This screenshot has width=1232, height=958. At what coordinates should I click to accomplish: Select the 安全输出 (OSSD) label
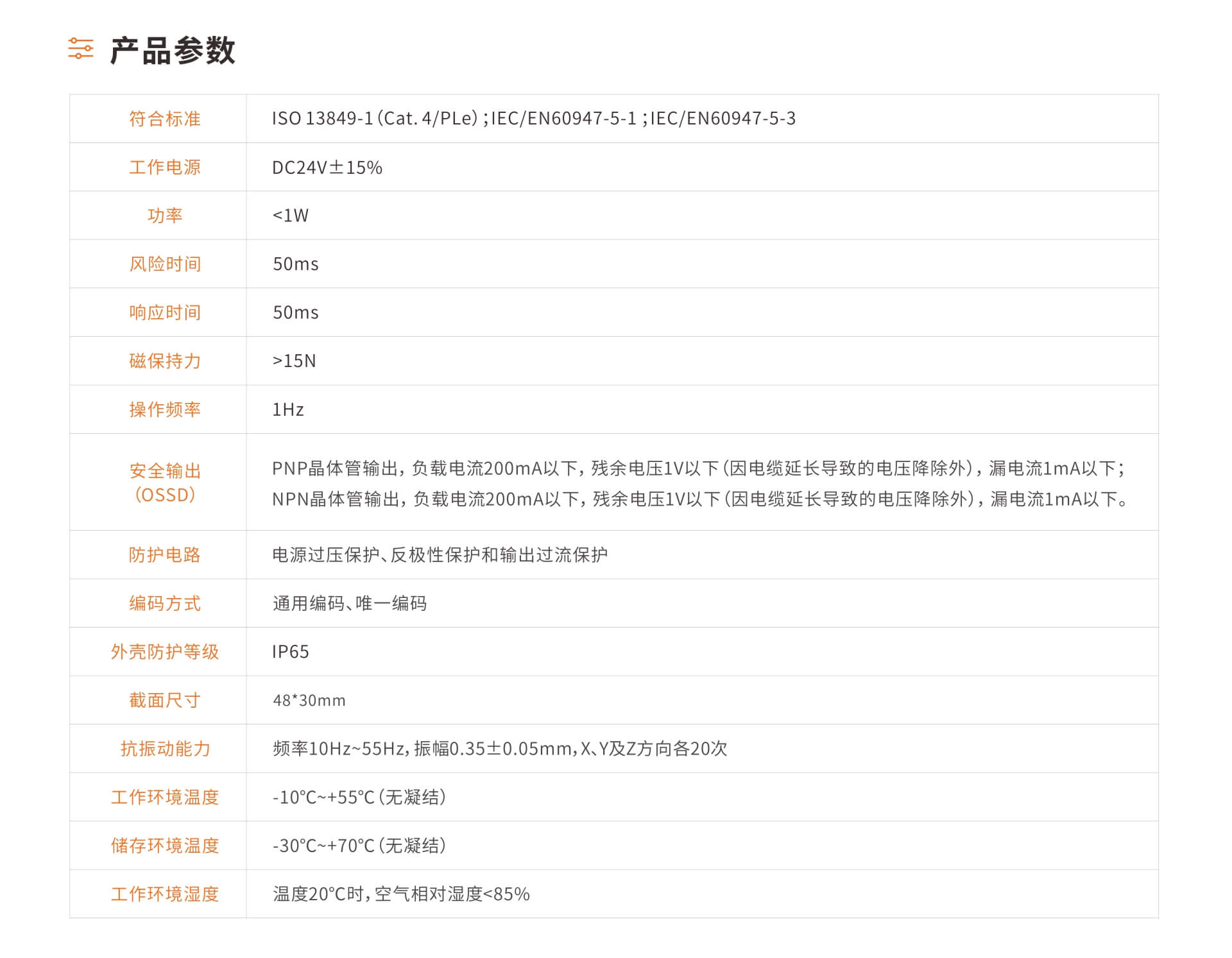(x=165, y=483)
